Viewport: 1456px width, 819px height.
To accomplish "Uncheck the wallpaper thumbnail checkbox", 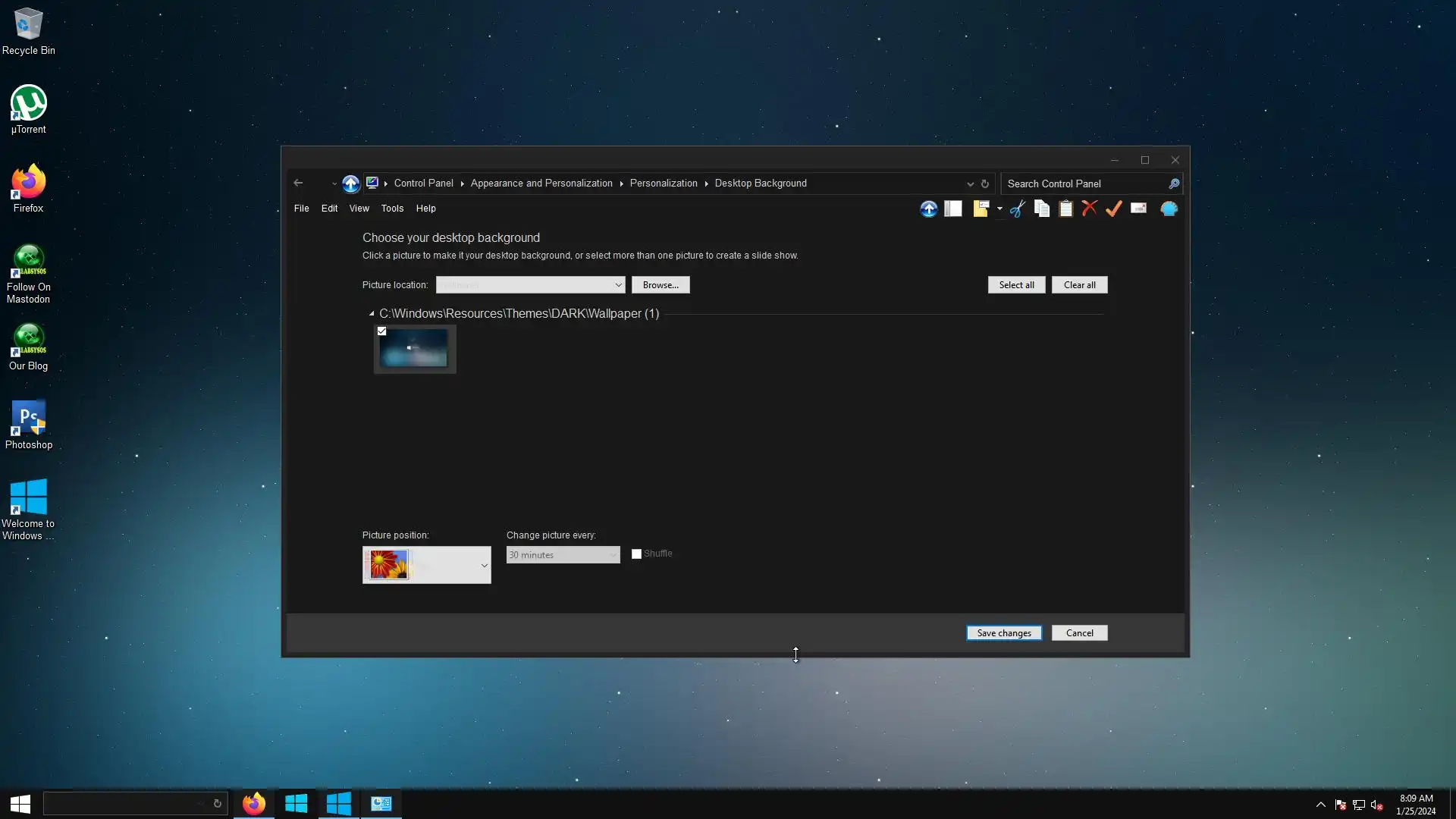I will tap(382, 331).
